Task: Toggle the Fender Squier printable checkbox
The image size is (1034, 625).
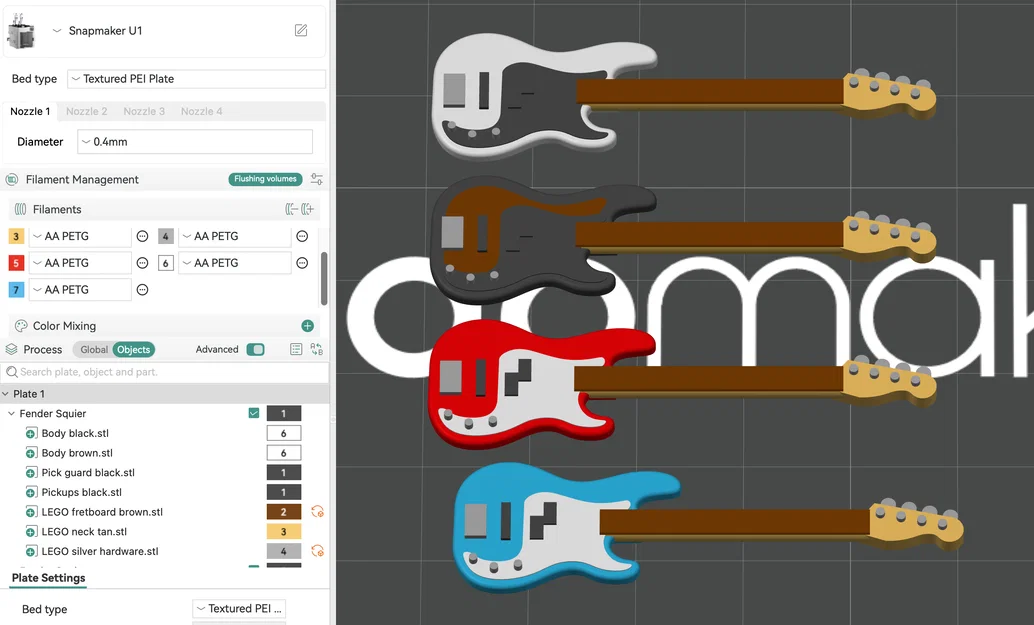Action: pyautogui.click(x=254, y=413)
